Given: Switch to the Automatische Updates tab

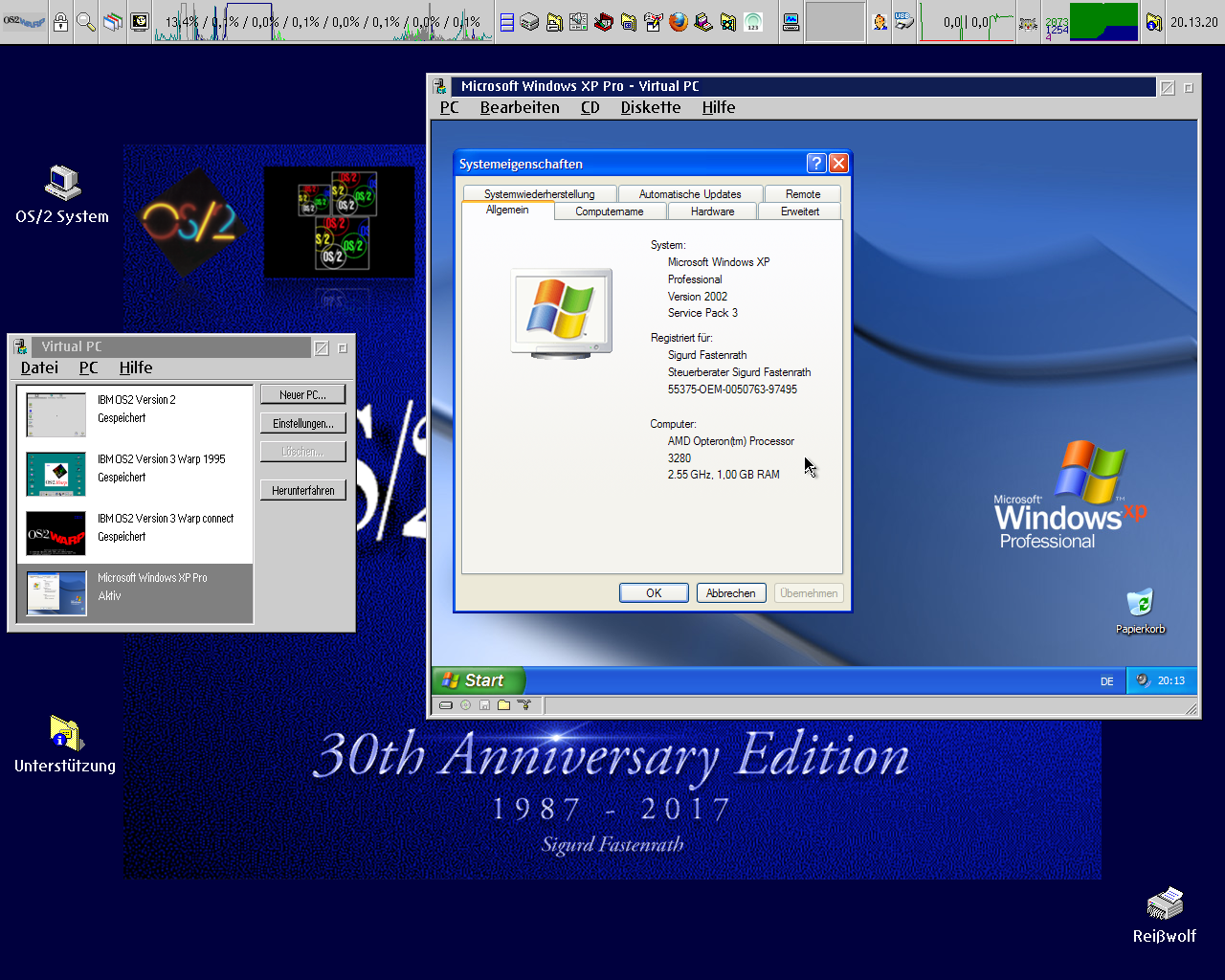Looking at the screenshot, I should tap(690, 194).
